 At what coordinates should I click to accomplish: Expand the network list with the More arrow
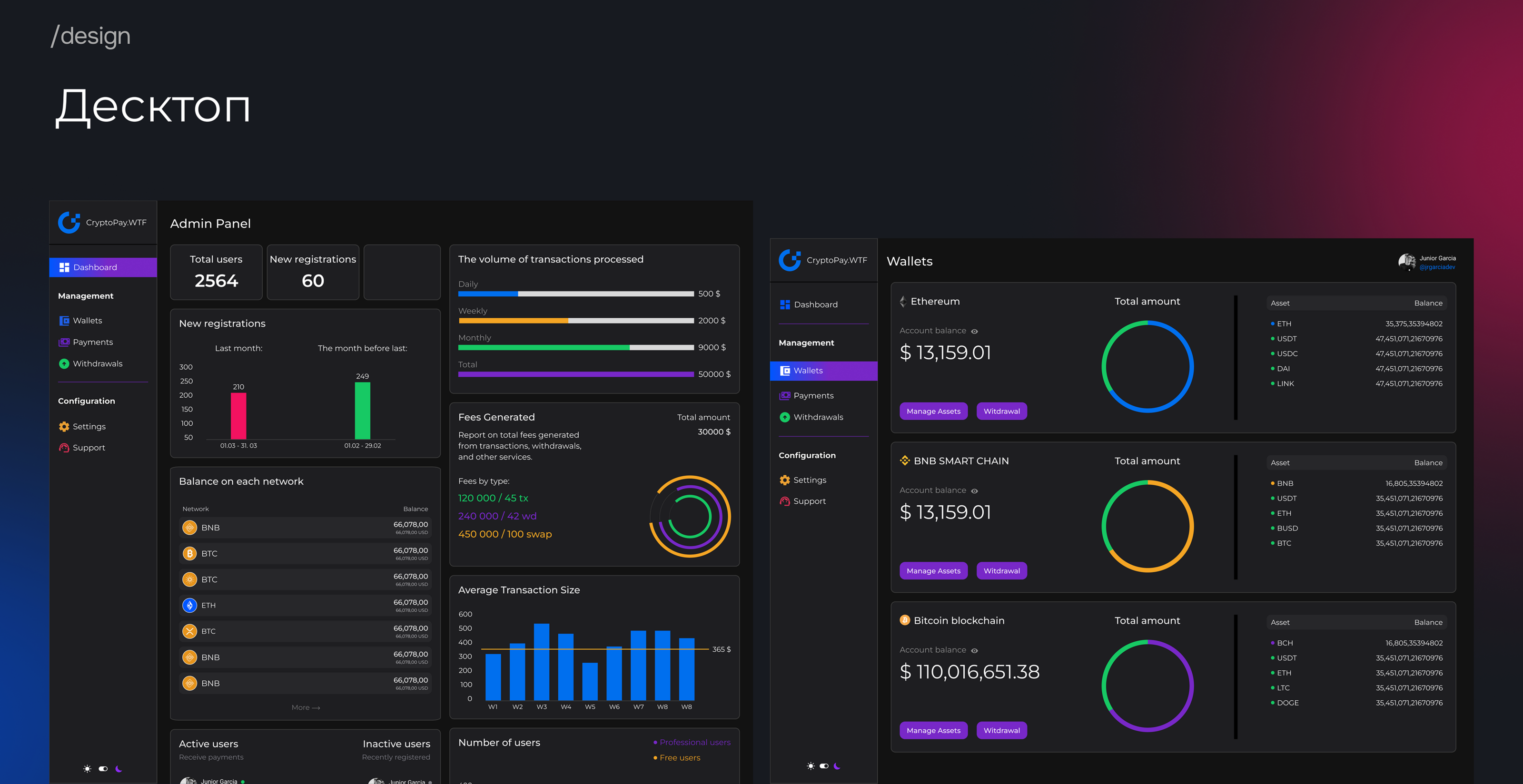click(306, 708)
